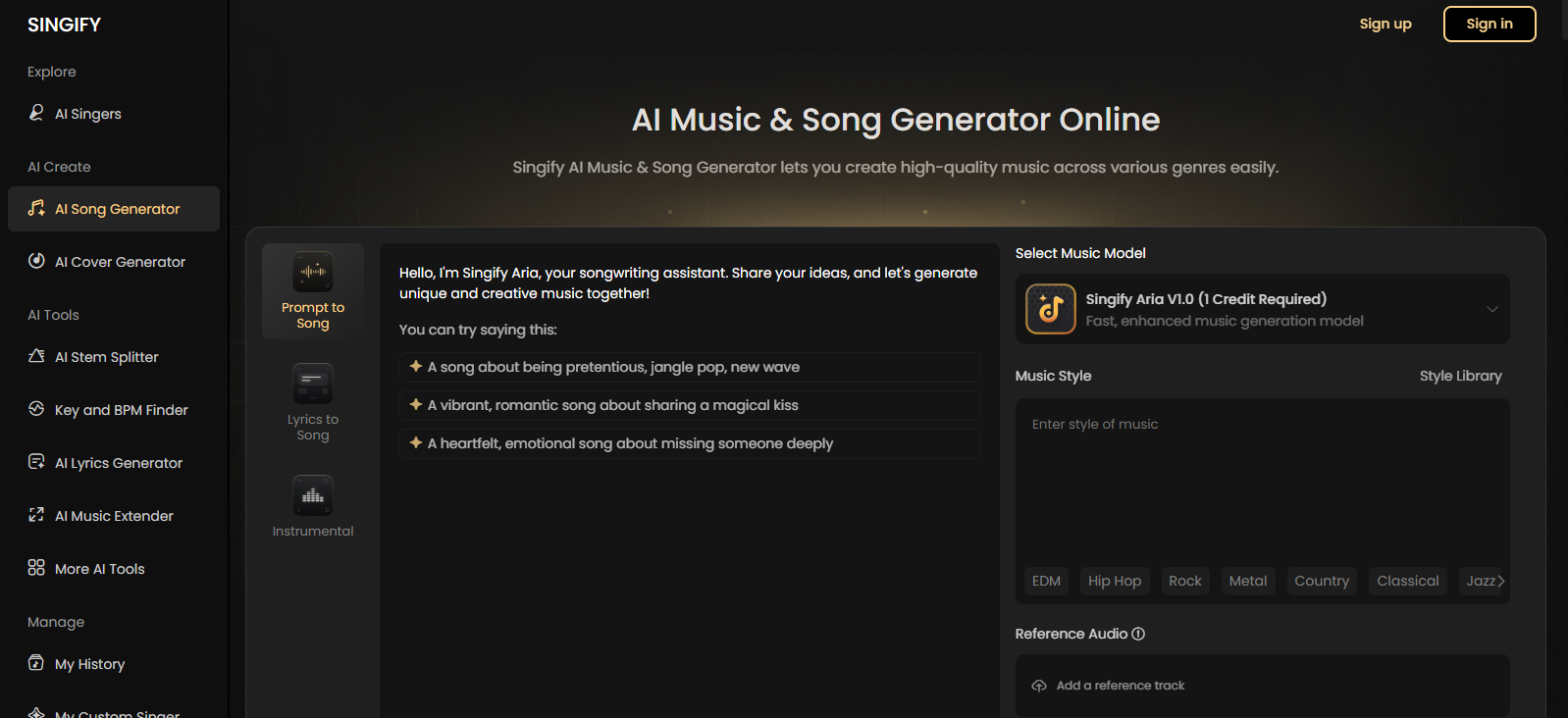Open the Style Library
Viewport: 1568px width, 718px height.
pos(1460,376)
